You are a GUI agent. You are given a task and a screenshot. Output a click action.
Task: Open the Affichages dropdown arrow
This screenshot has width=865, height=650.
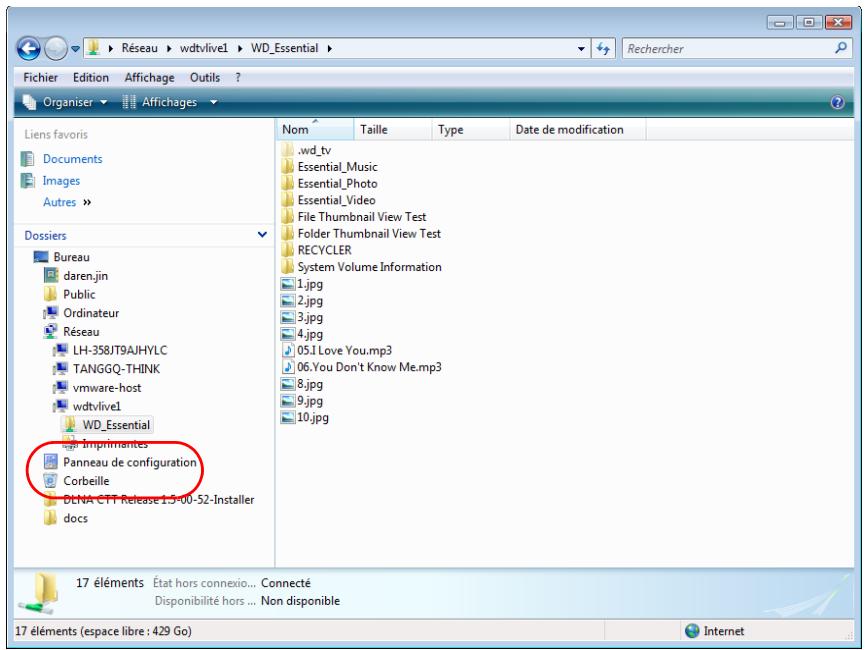tap(213, 102)
